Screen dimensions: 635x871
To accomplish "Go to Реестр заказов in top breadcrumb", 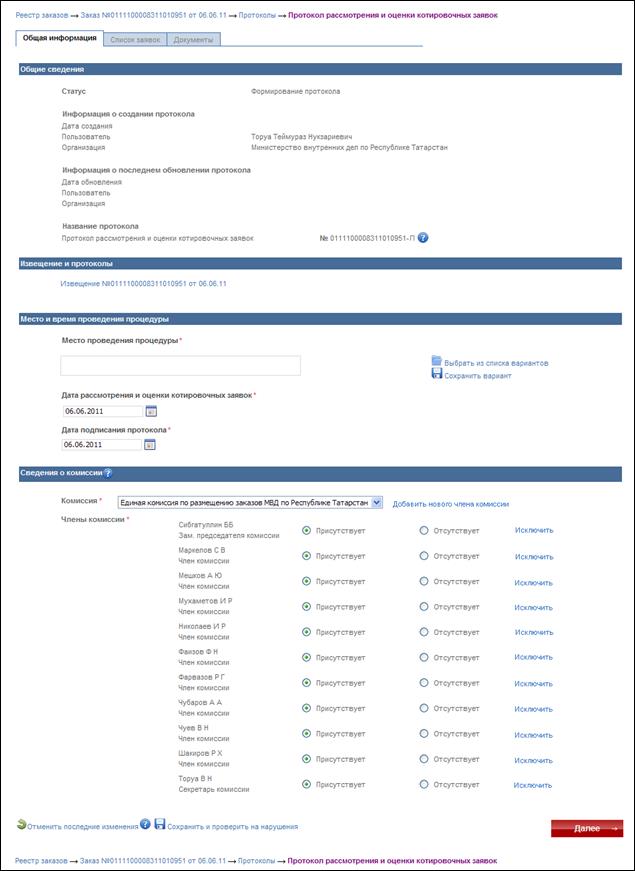I will tap(42, 15).
